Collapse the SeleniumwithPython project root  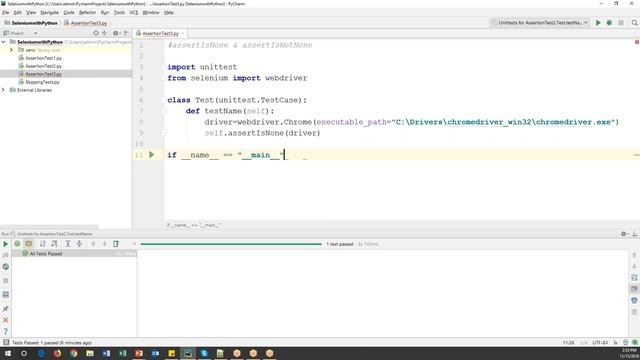coord(4,42)
